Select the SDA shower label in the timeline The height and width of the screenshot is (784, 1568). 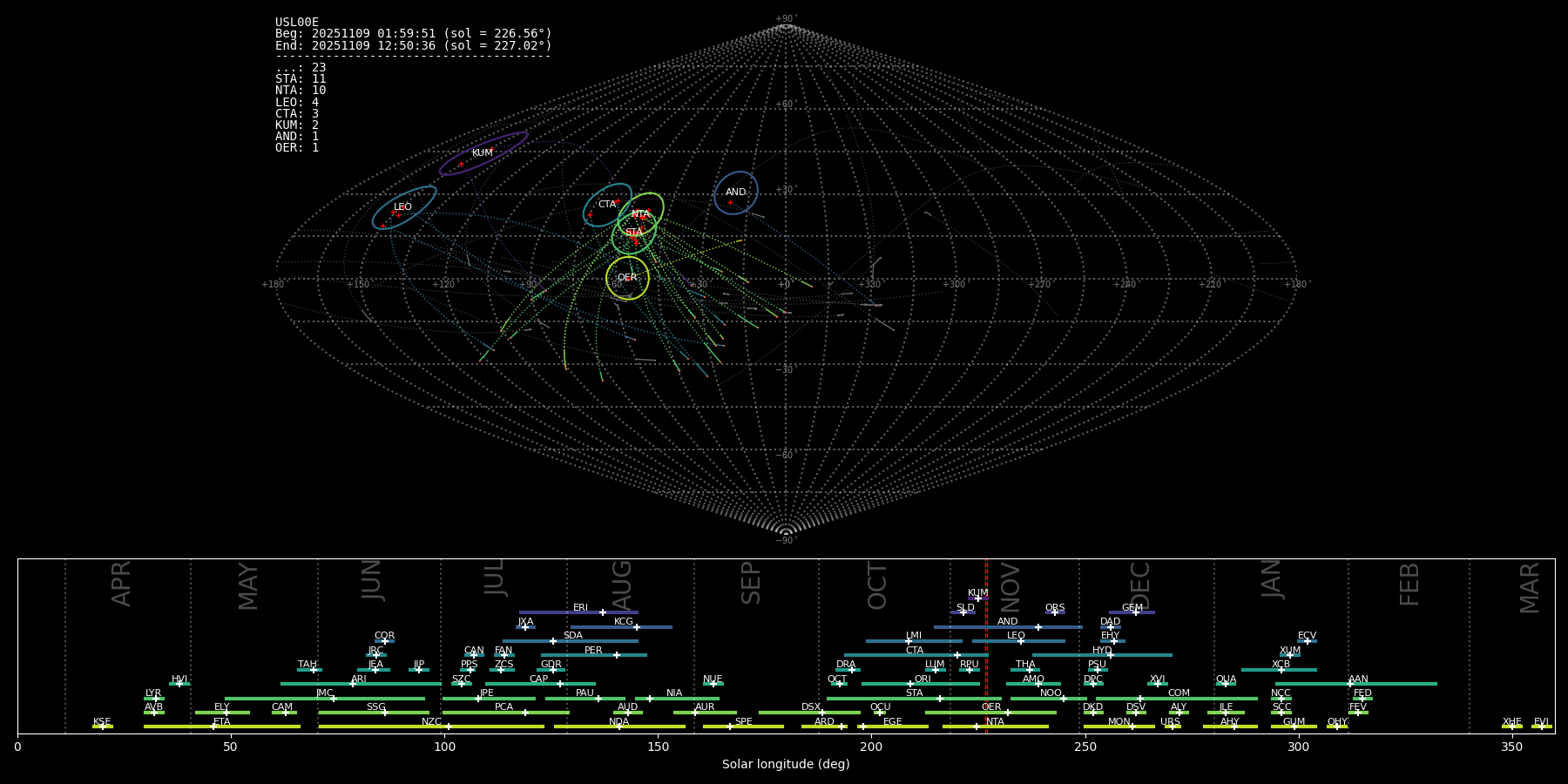573,636
